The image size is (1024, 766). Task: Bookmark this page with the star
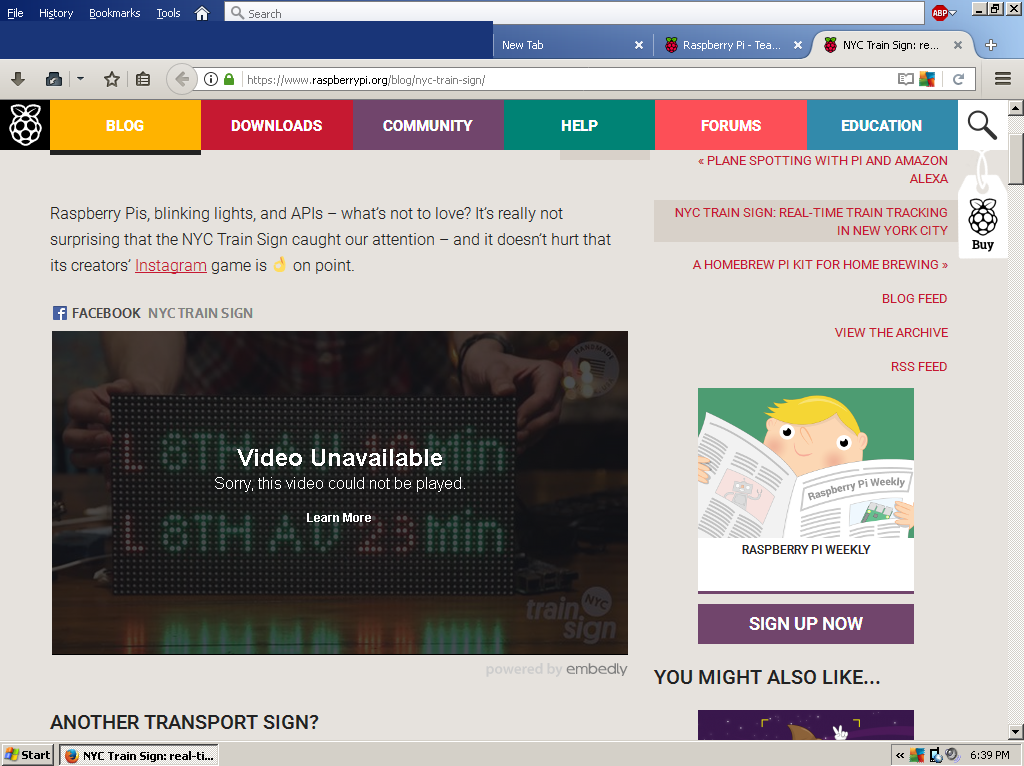(x=112, y=80)
